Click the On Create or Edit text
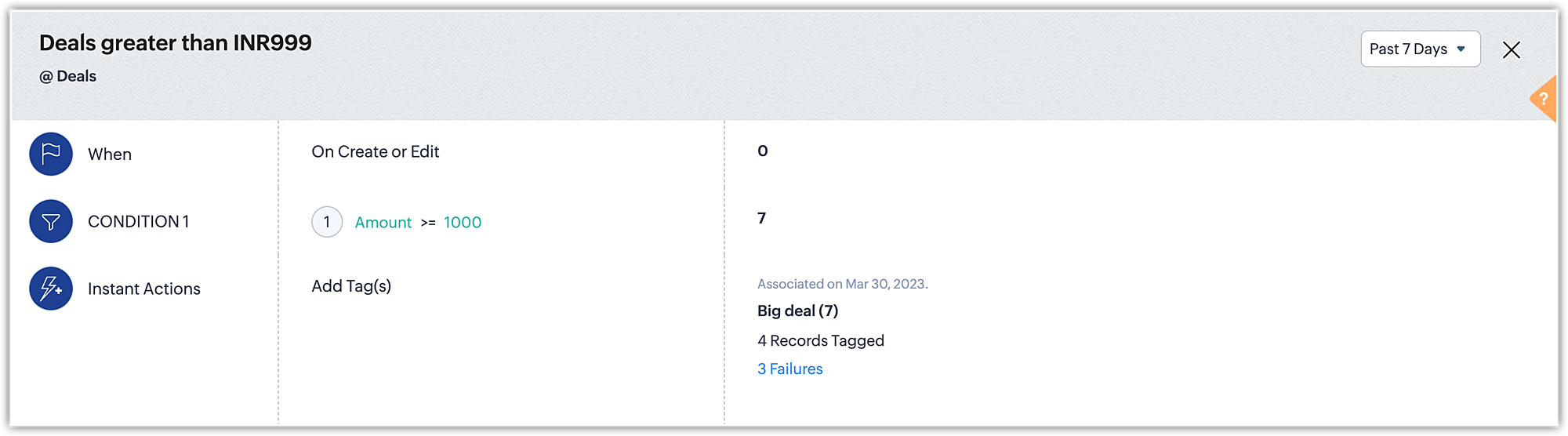Viewport: 1568px width, 436px height. (x=375, y=152)
